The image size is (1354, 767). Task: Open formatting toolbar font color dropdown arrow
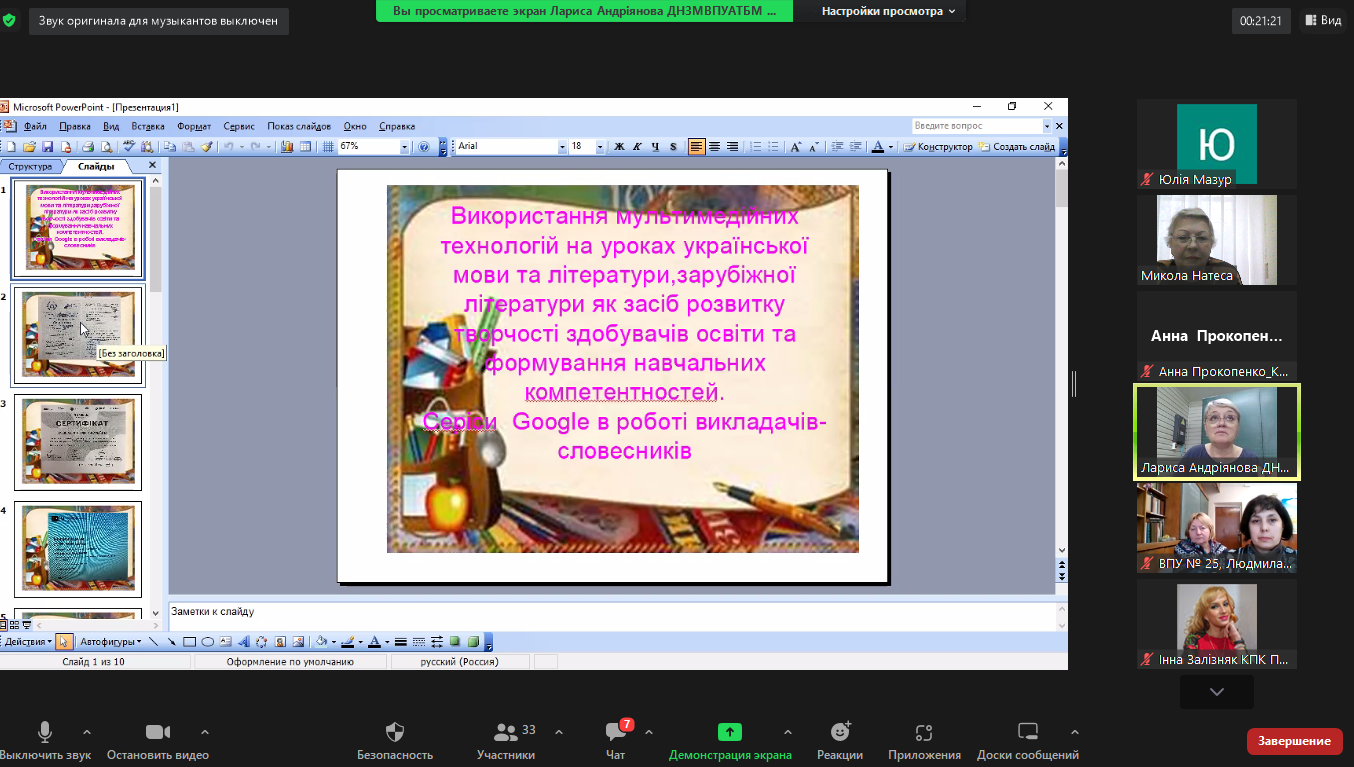891,146
